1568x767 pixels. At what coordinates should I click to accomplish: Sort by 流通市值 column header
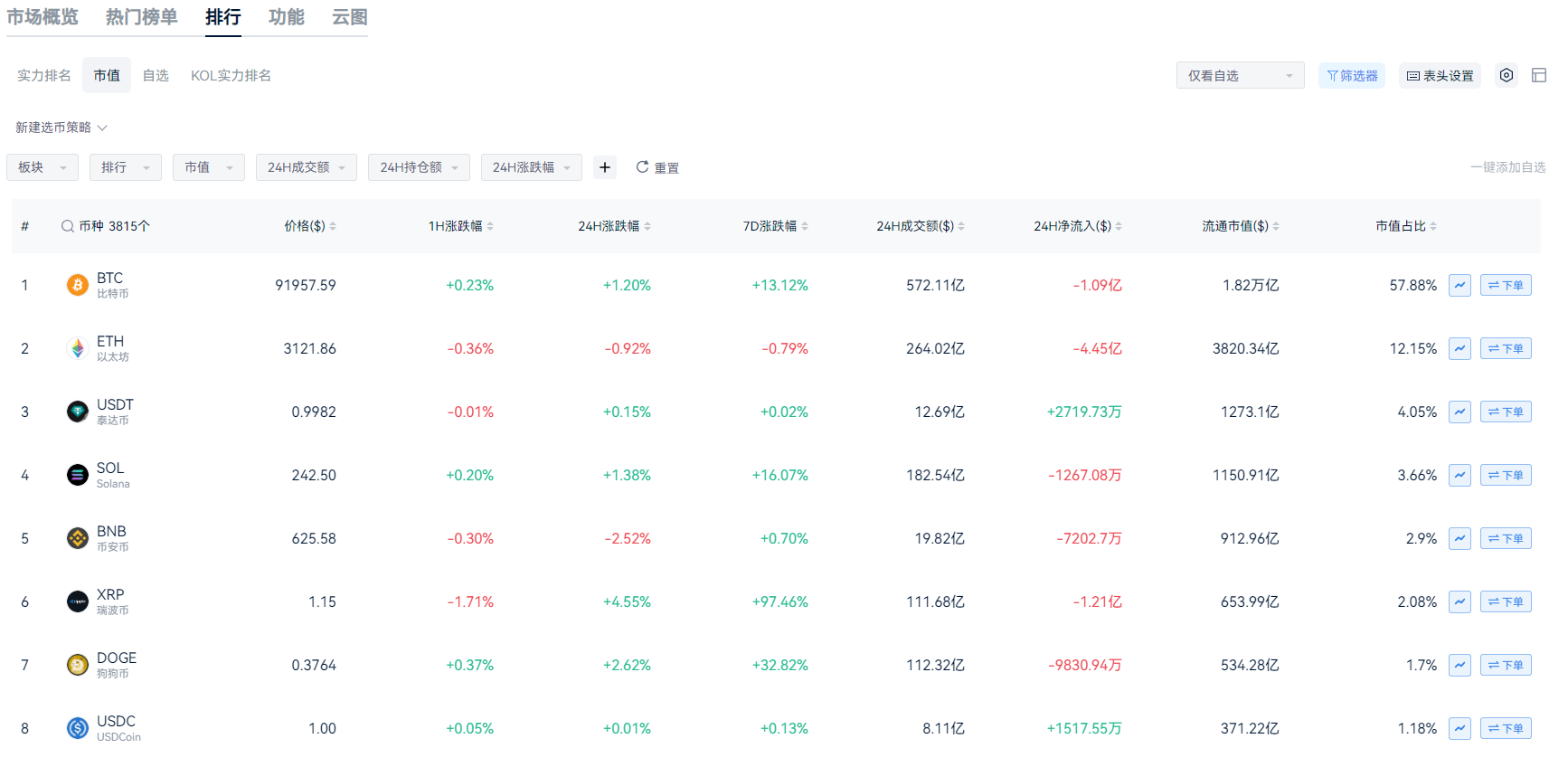[1241, 226]
